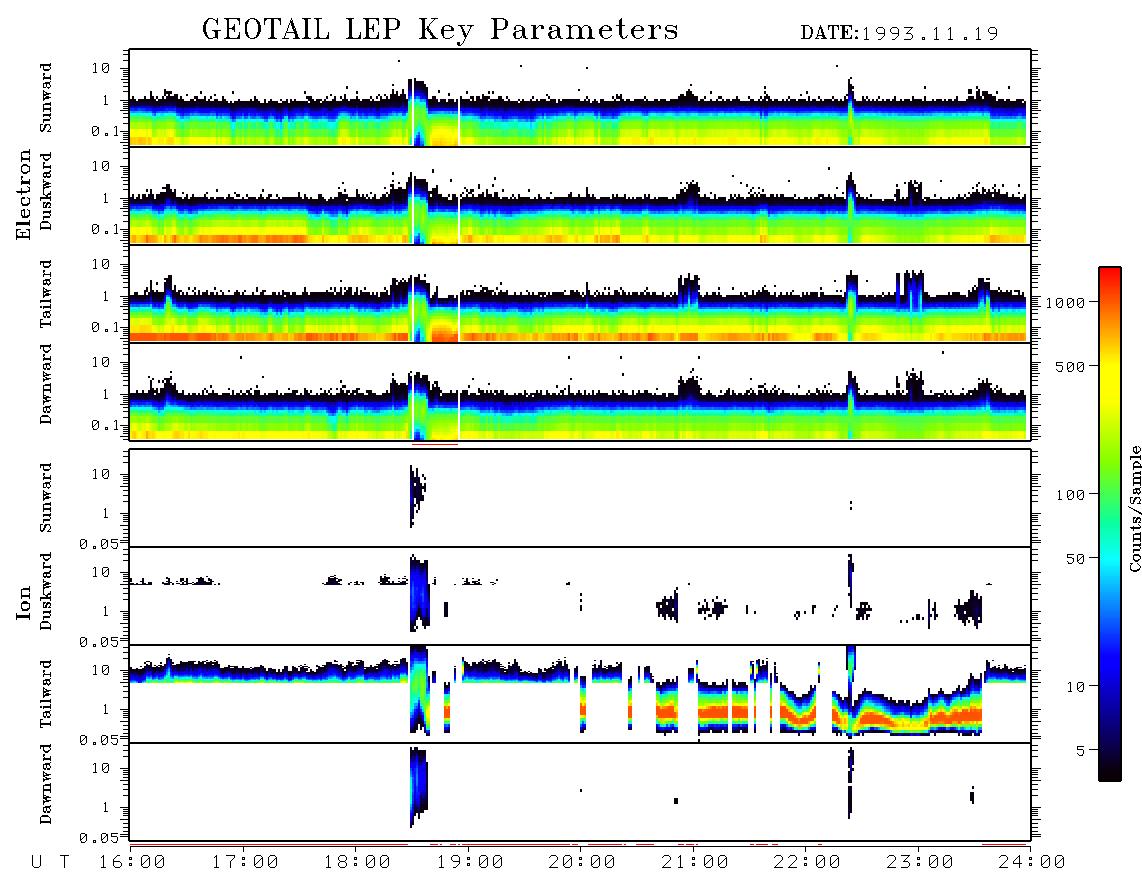The image size is (1142, 880).
Task: Click the Ion Sunward "0.05" axis label
Action: click(x=98, y=543)
